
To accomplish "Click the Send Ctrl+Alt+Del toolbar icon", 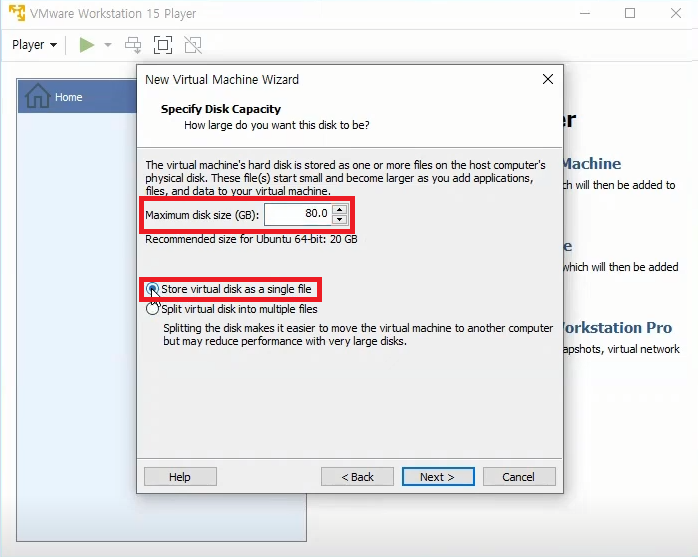I will 133,45.
